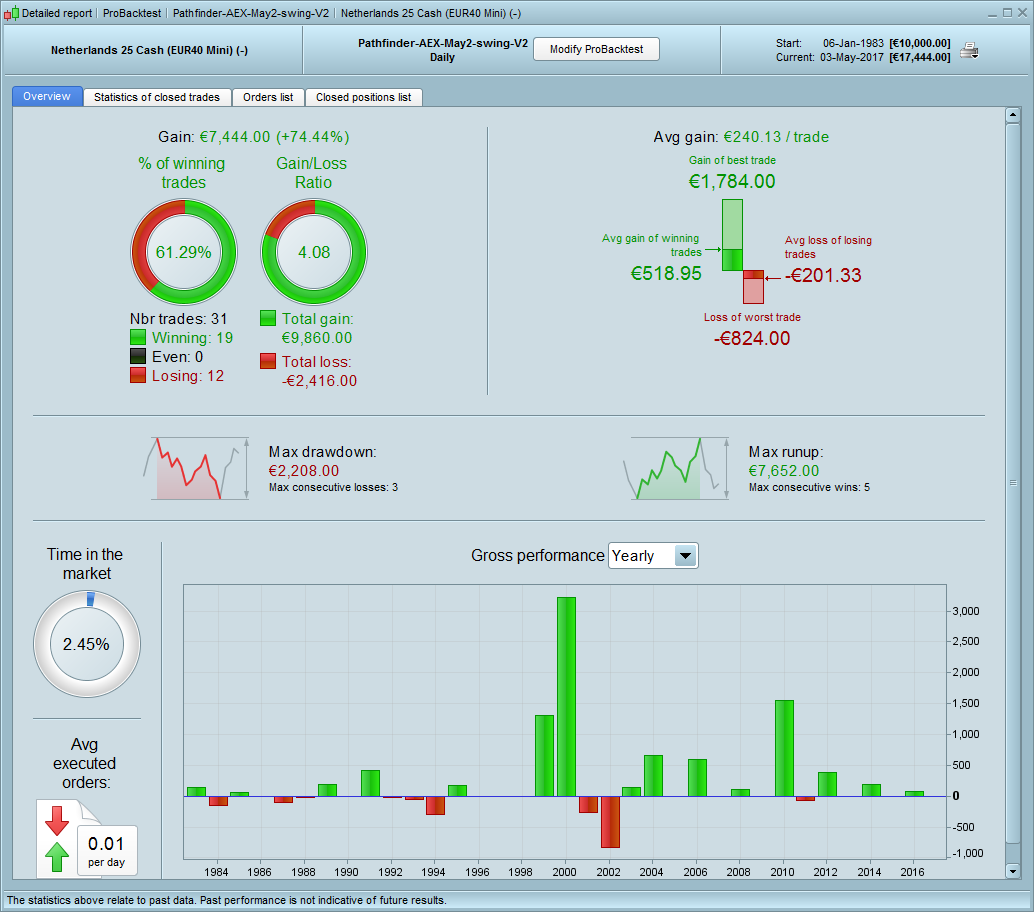The image size is (1034, 912).
Task: Click the gain value €7,444.00 (+74.44%)
Action: [274, 137]
